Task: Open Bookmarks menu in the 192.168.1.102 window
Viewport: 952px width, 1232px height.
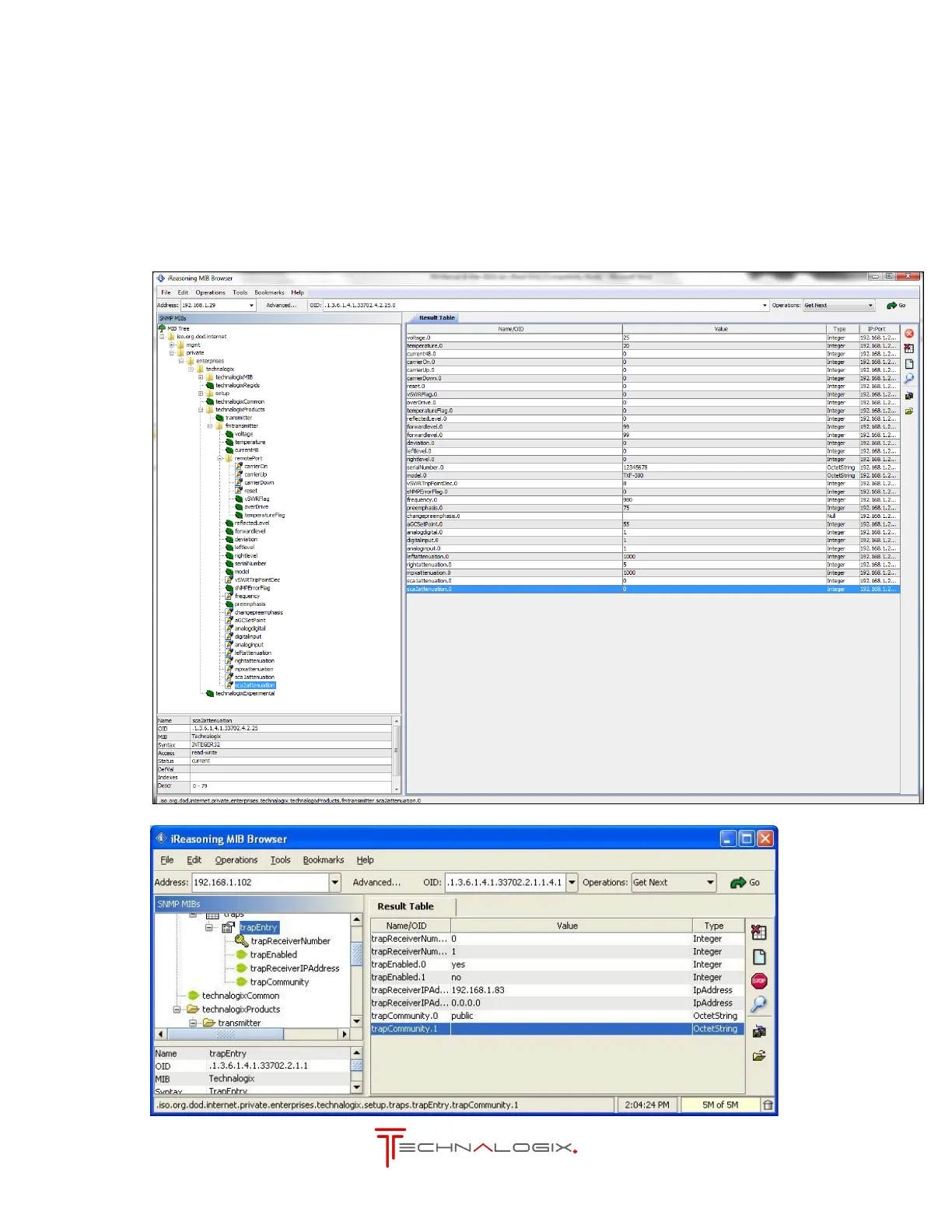Action: click(323, 860)
